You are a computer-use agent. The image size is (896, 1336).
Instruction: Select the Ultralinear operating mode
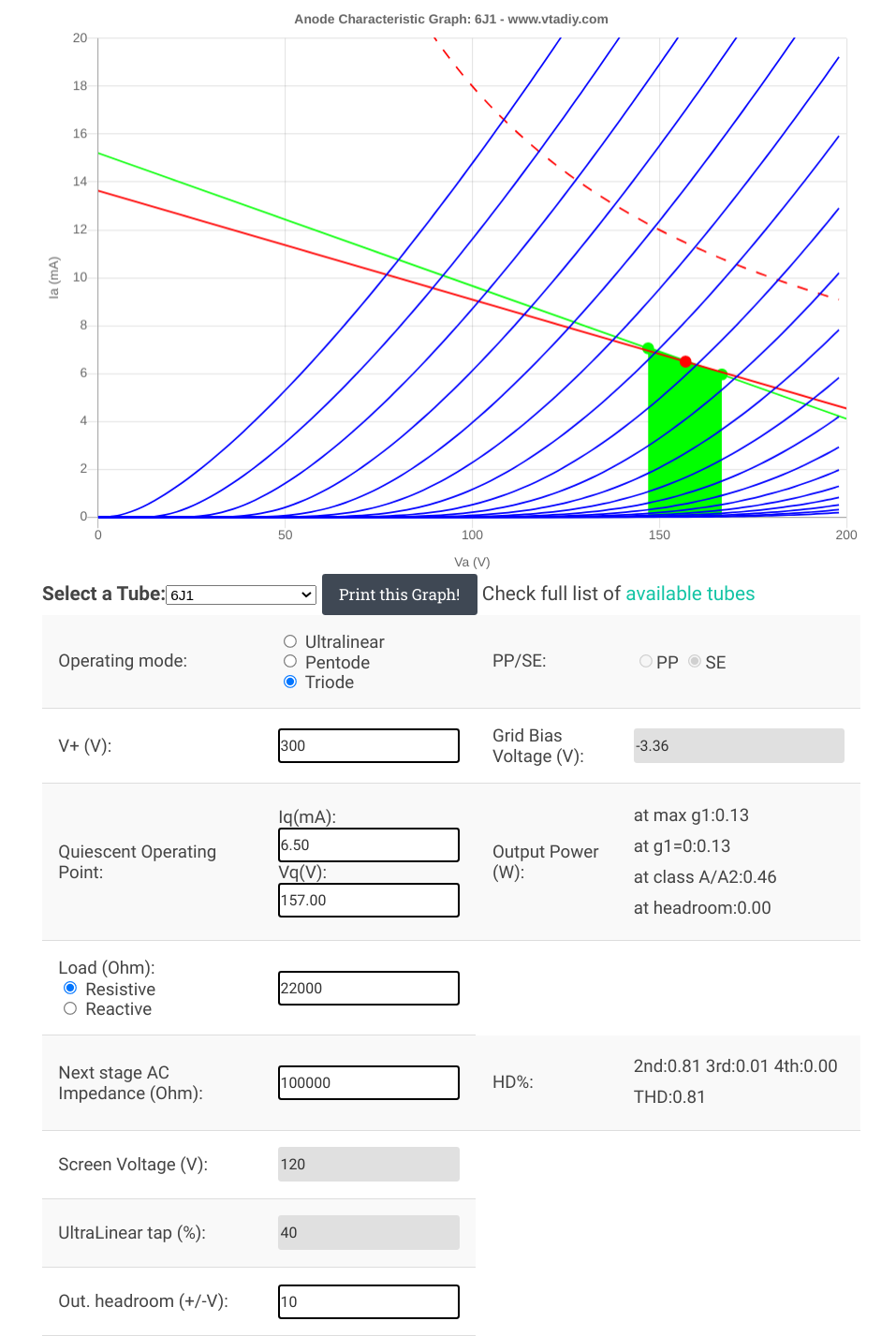pos(290,641)
